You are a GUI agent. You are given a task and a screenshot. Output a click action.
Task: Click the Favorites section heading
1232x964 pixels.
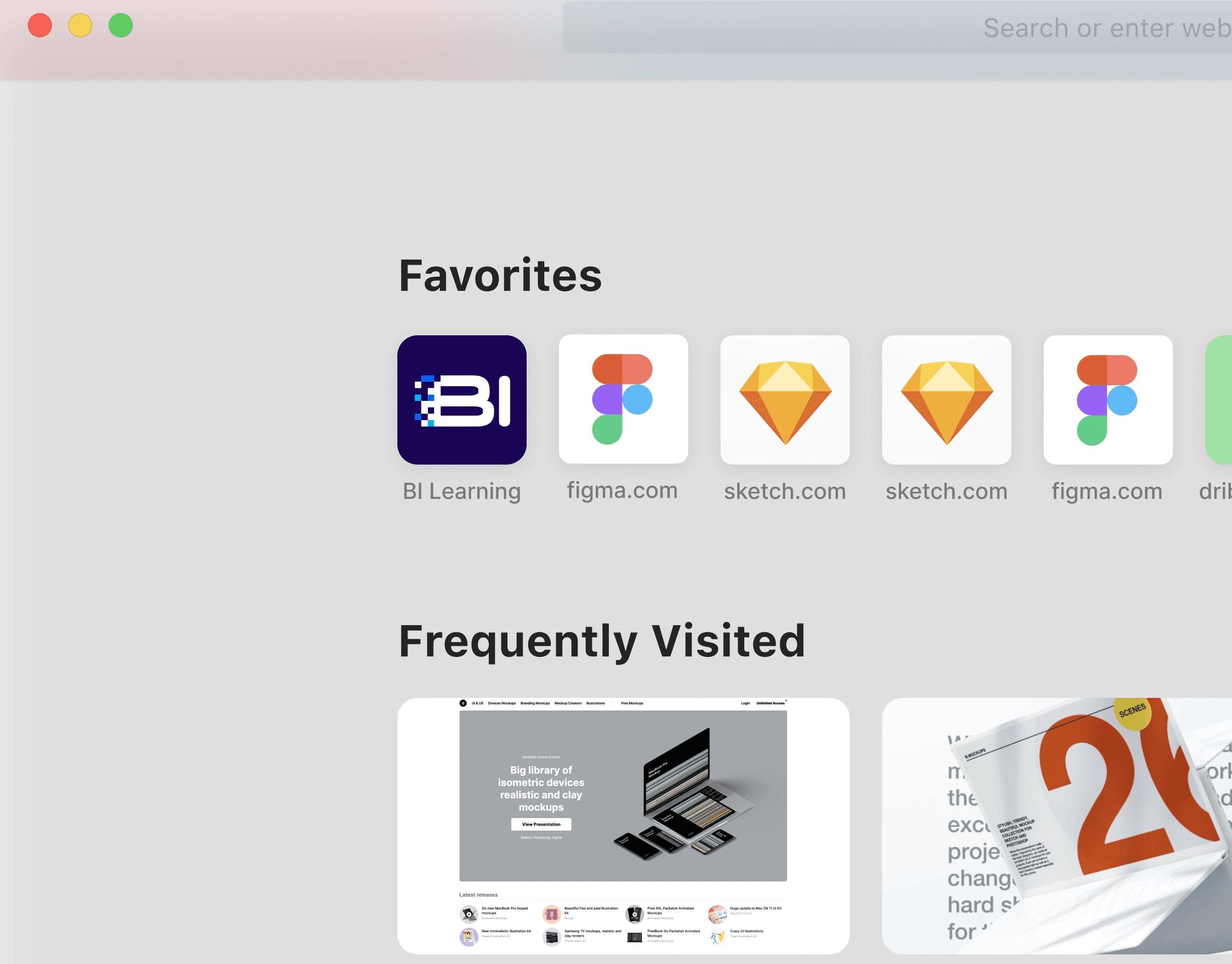[x=500, y=275]
